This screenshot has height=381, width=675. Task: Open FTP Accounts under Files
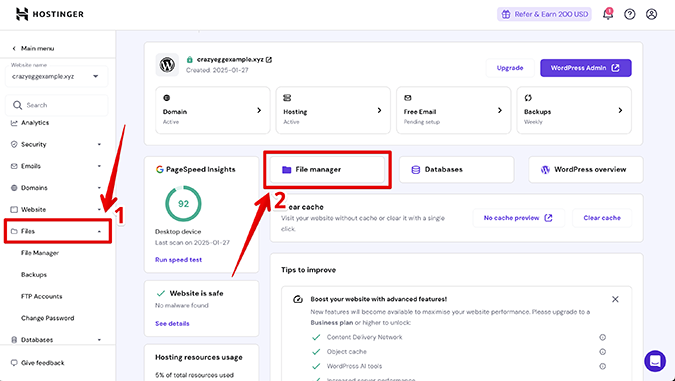click(41, 297)
